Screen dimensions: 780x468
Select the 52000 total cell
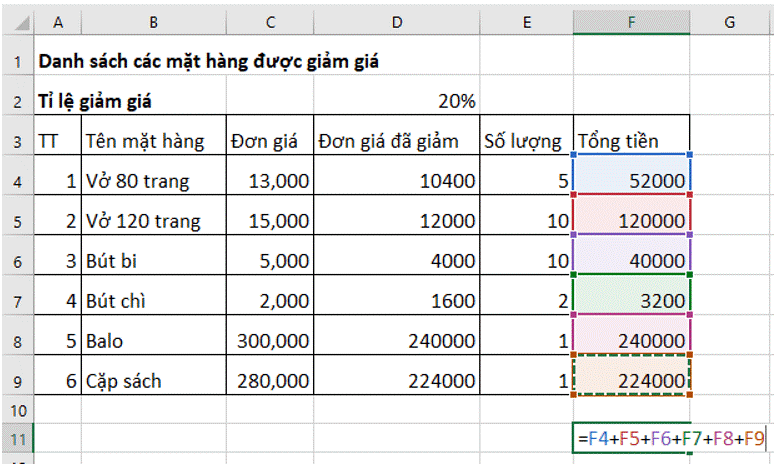[x=631, y=181]
